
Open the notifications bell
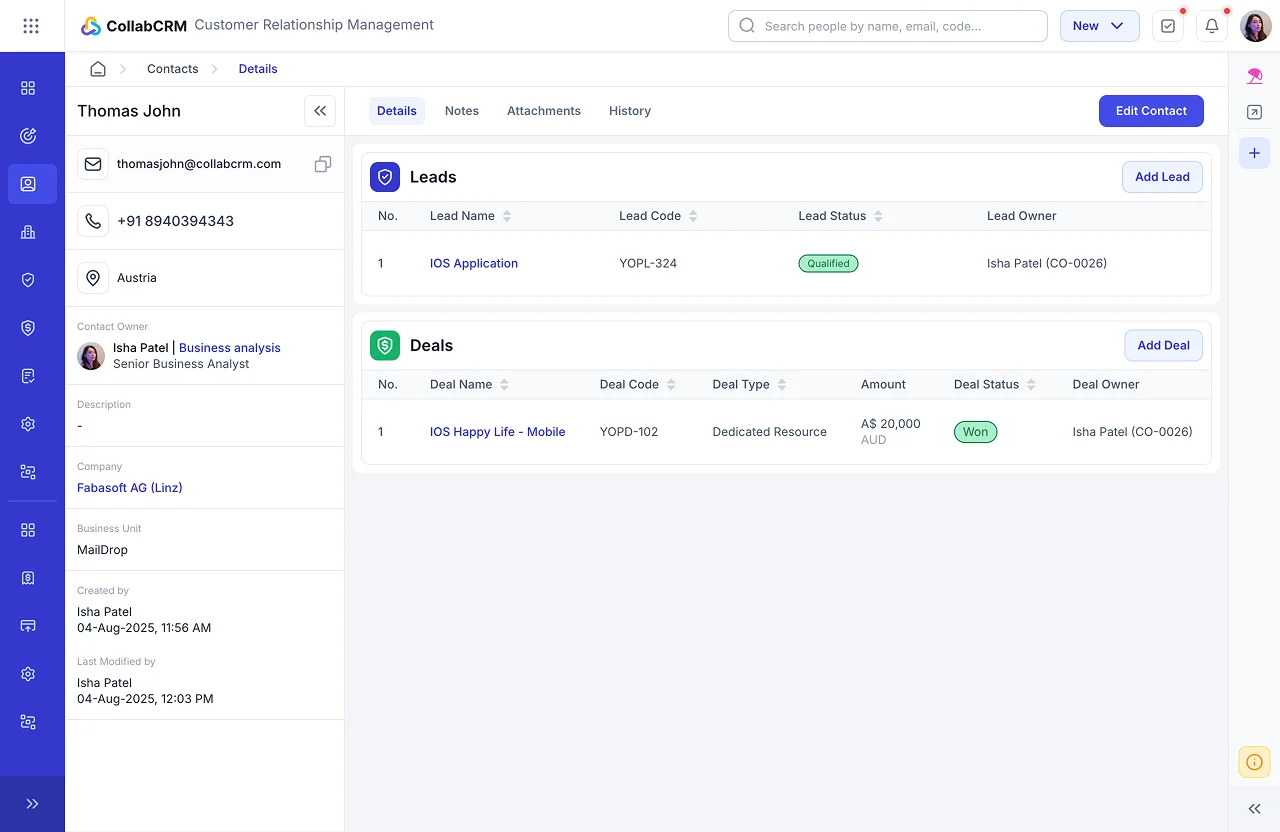click(x=1212, y=26)
